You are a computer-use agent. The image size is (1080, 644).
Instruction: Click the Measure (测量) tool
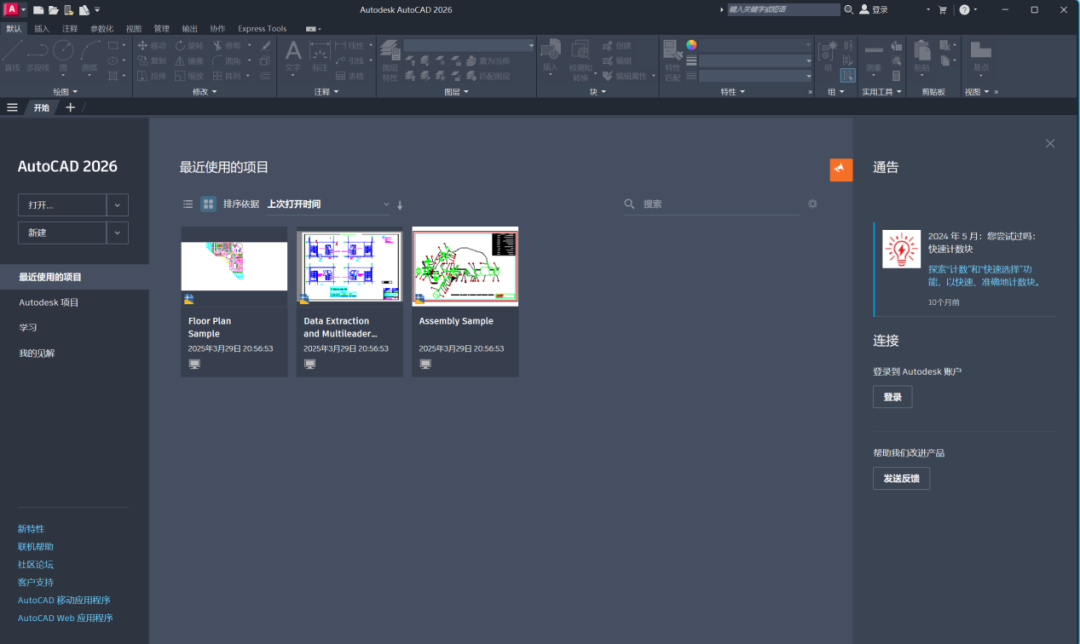pos(873,56)
